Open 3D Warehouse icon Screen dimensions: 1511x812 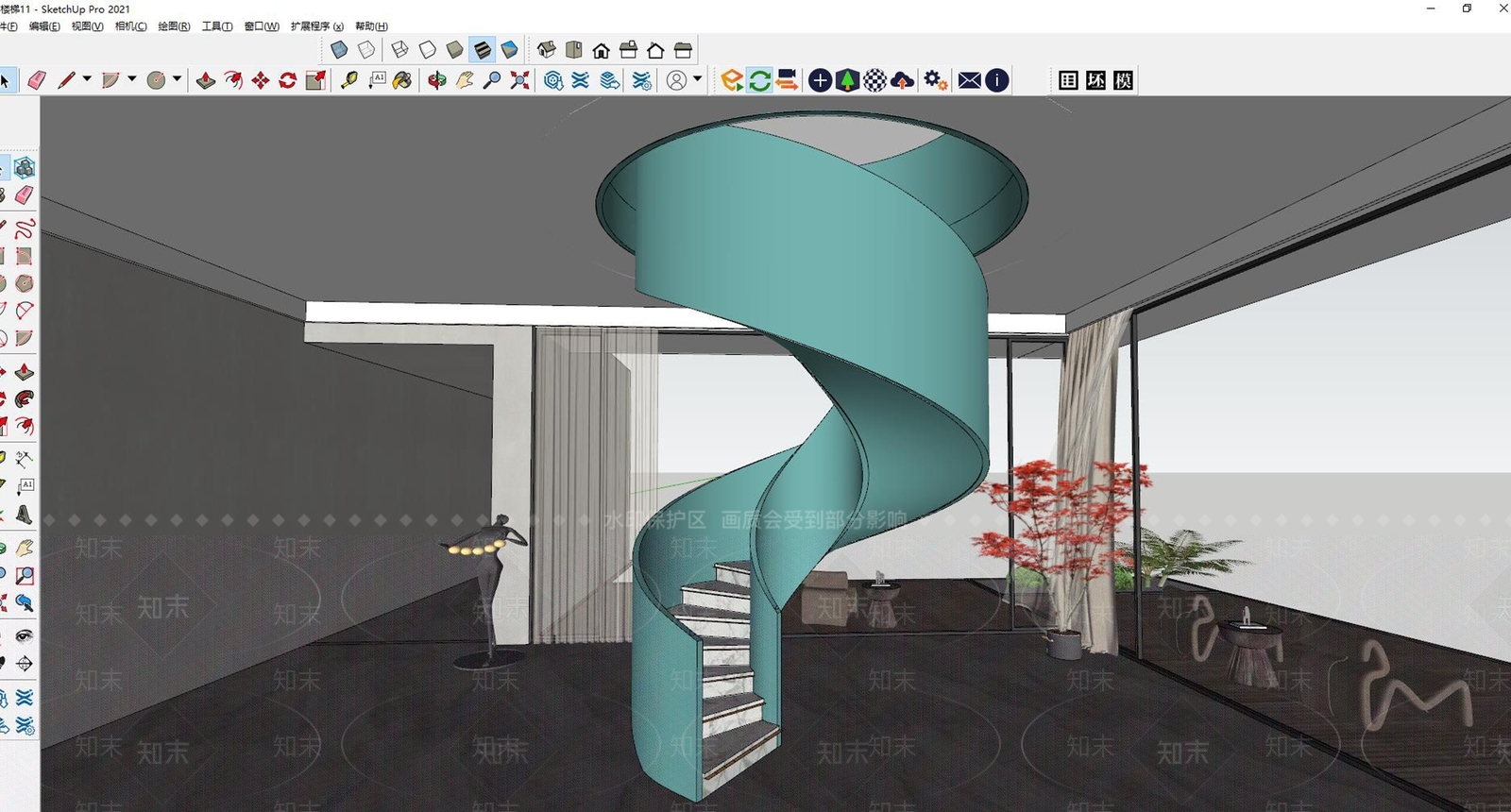[x=553, y=80]
